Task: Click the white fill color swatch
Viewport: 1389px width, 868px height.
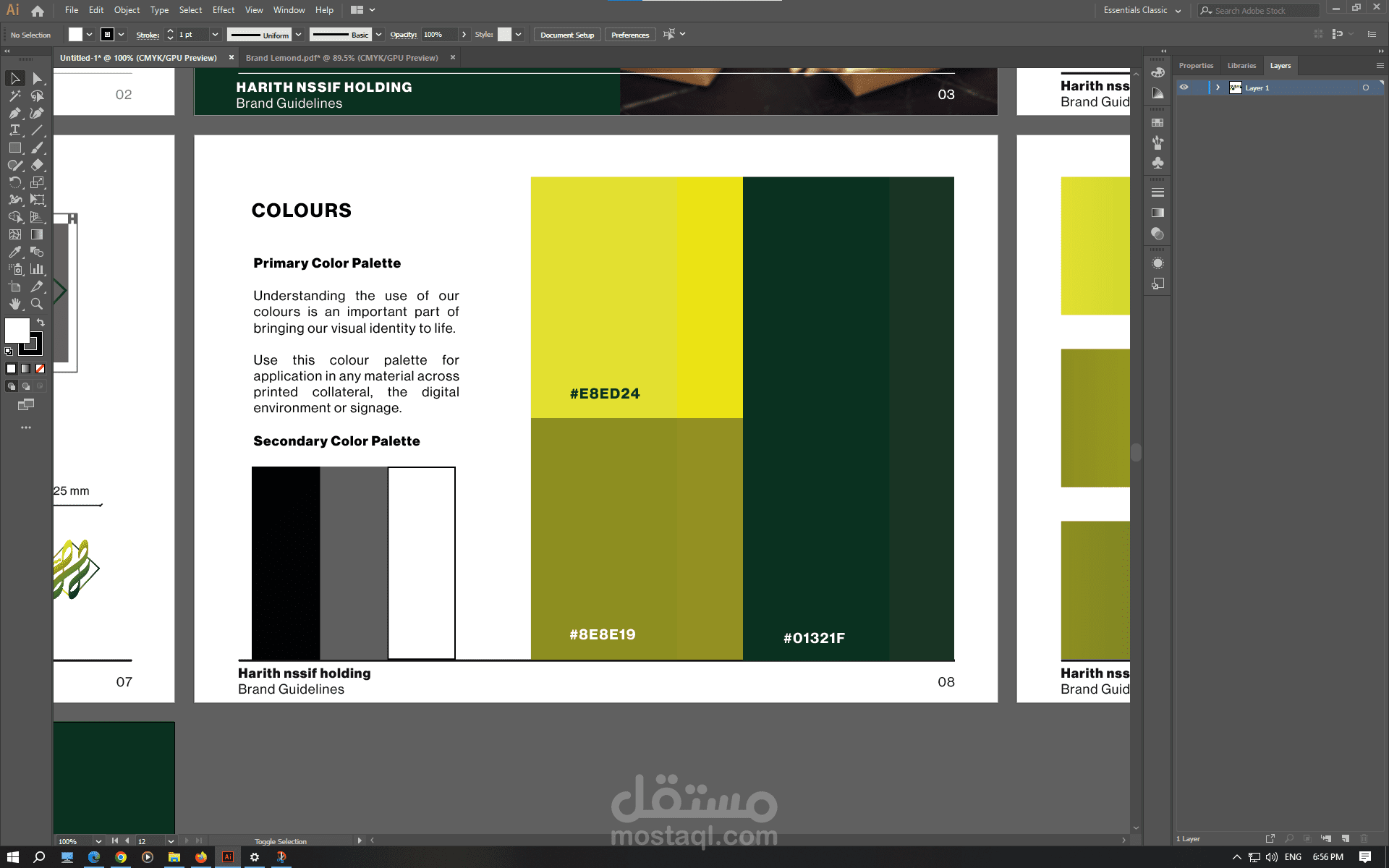Action: (17, 331)
